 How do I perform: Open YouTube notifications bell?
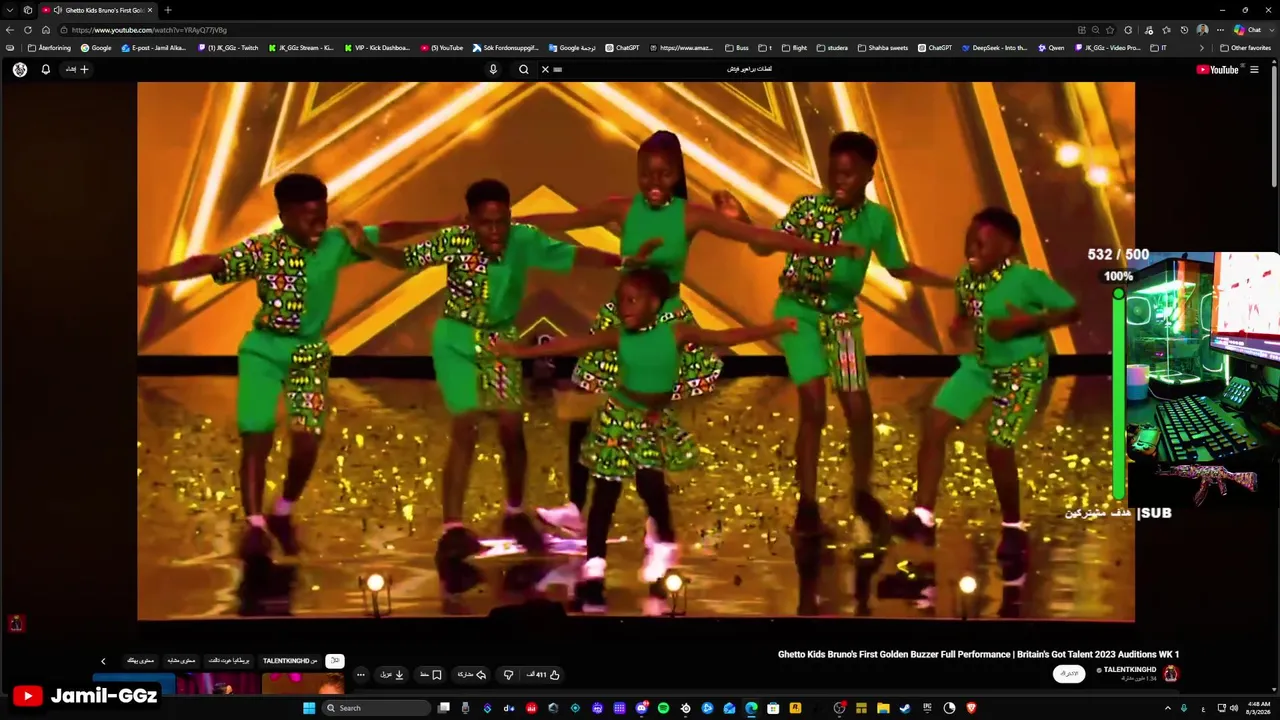(x=45, y=70)
